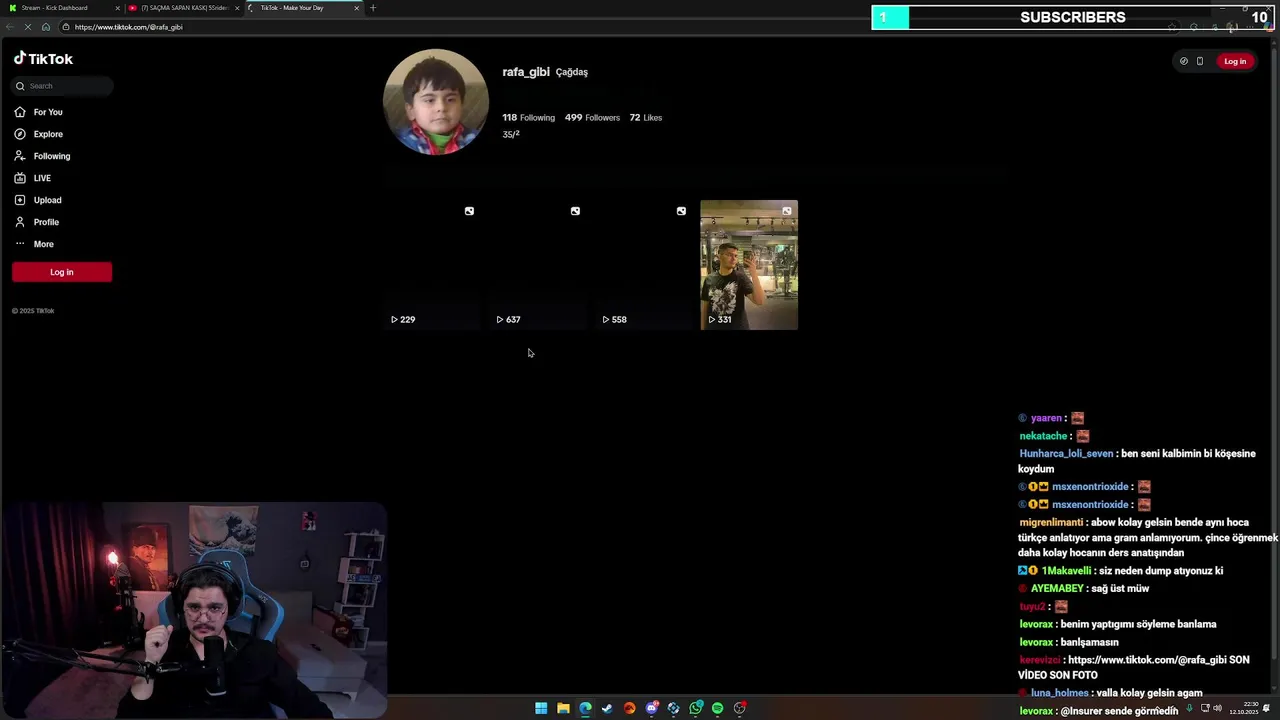Open the post with 637 views
This screenshot has height=720, width=1280.
(537, 265)
